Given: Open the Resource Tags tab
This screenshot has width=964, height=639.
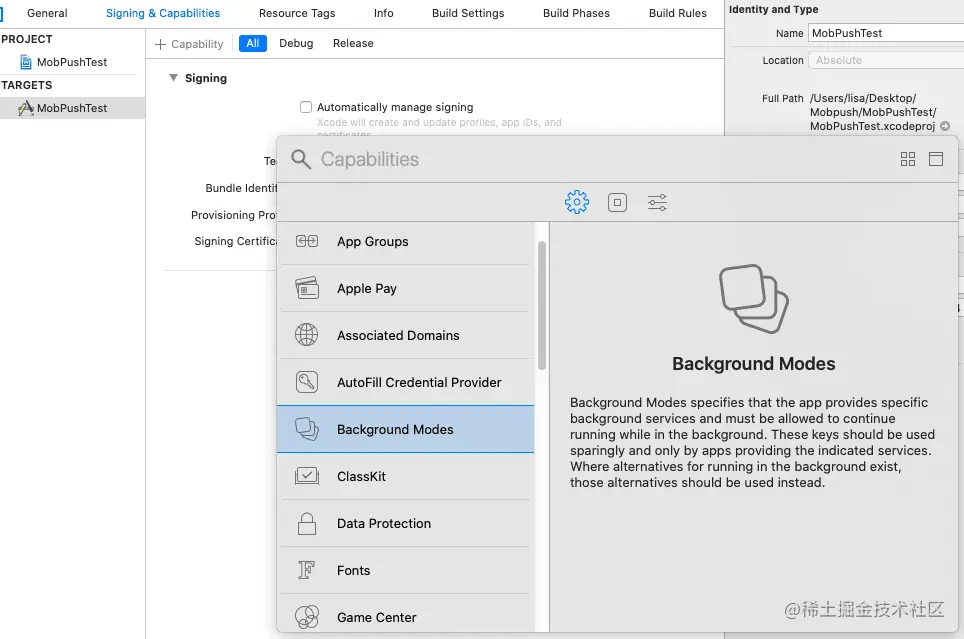Looking at the screenshot, I should (297, 13).
